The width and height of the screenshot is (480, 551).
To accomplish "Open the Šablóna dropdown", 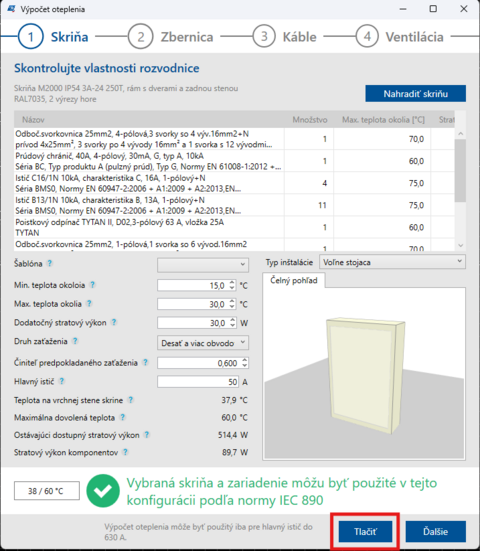I will pyautogui.click(x=203, y=265).
